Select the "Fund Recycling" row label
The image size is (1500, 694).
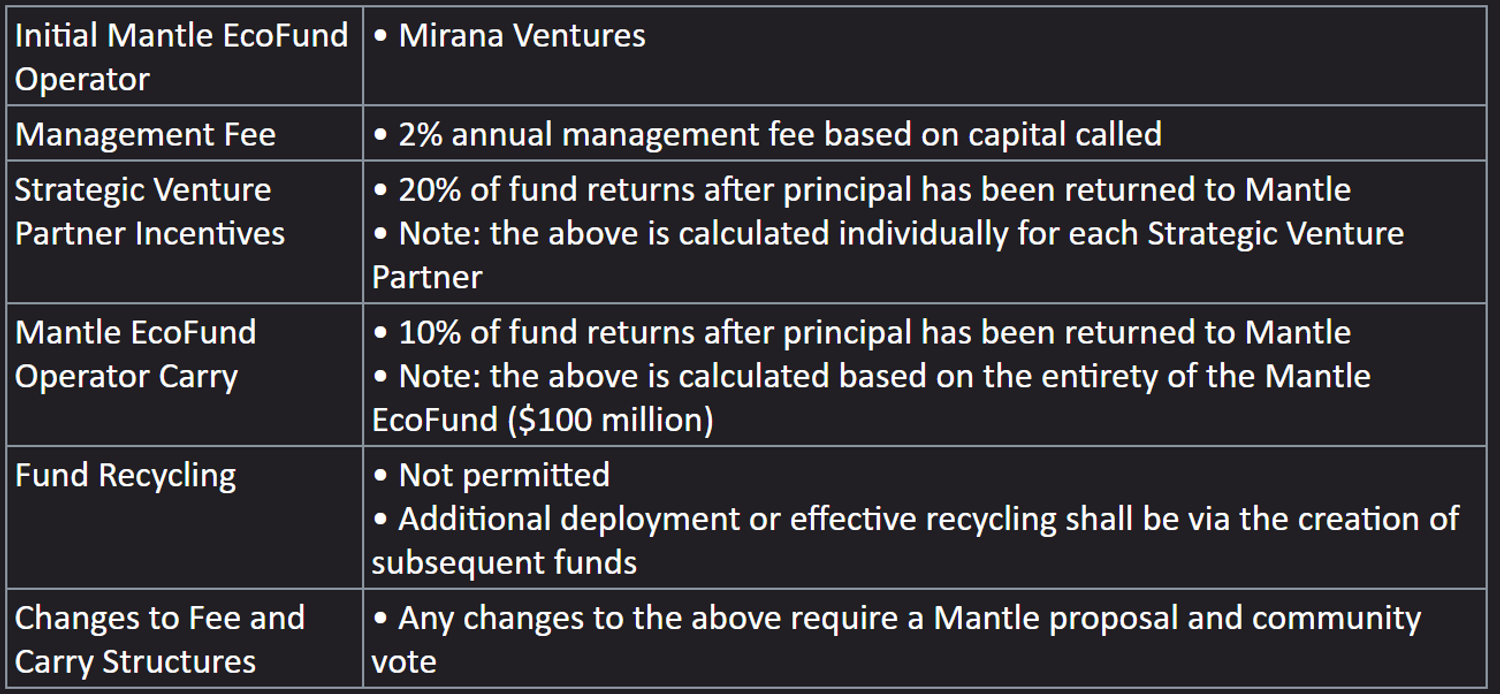(125, 475)
